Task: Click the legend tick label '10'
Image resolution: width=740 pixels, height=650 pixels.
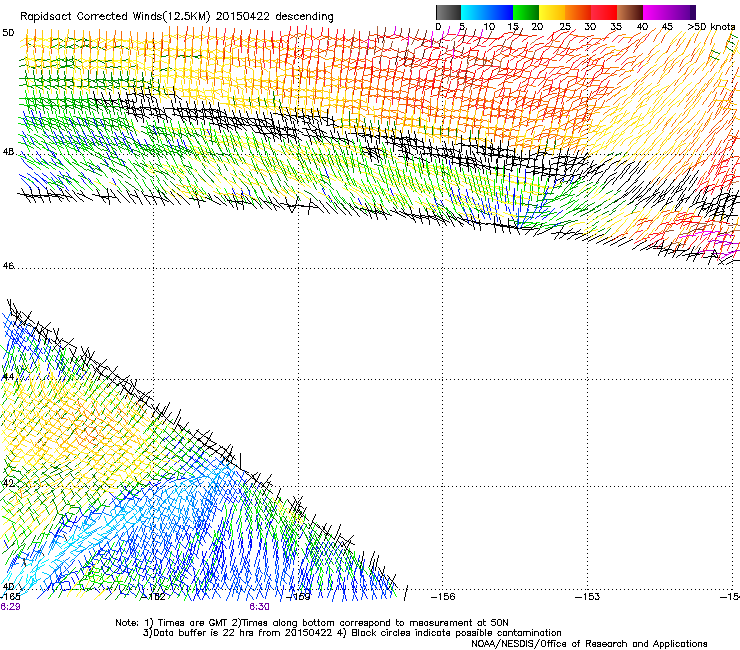Action: (489, 27)
